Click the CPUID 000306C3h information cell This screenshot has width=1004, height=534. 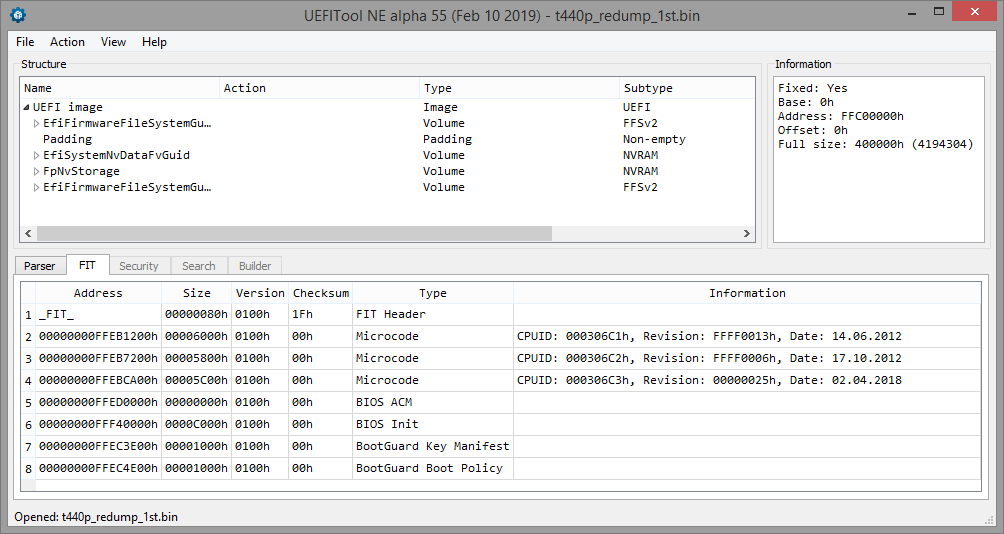pyautogui.click(x=747, y=380)
